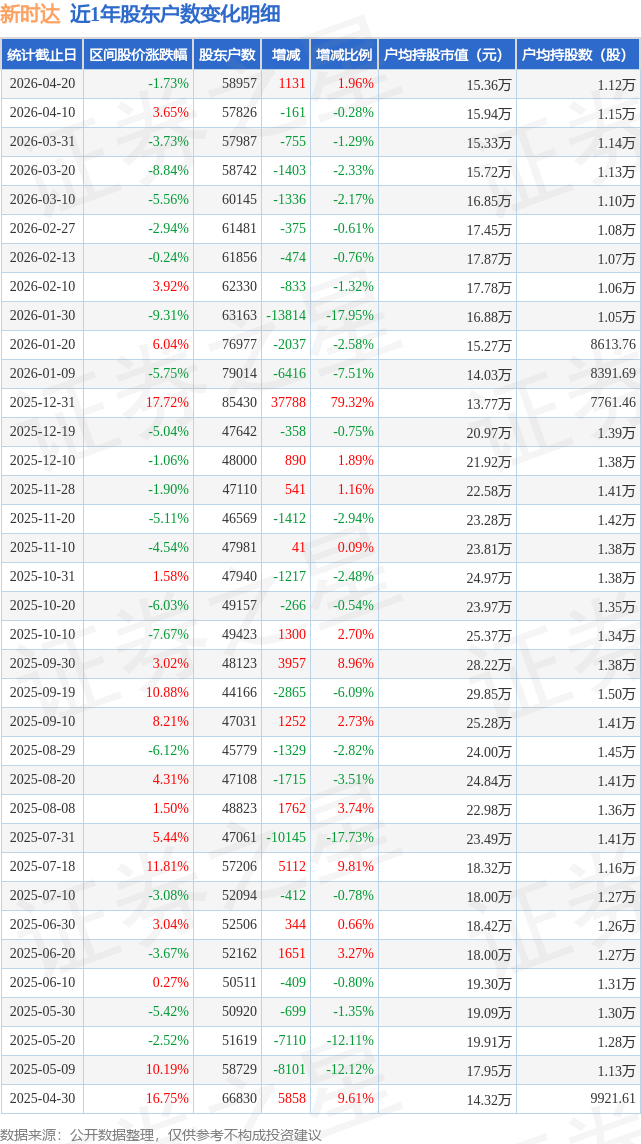Viewport: 641px width, 1144px height.
Task: Click the 增减比例 column header
Action: tap(343, 55)
